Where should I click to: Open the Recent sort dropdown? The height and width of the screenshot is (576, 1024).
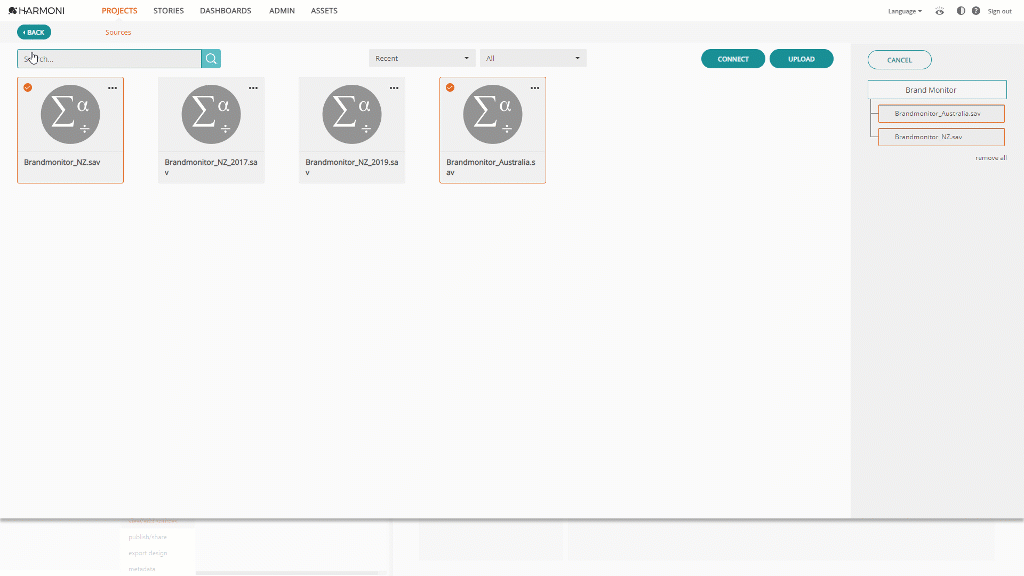tap(422, 58)
